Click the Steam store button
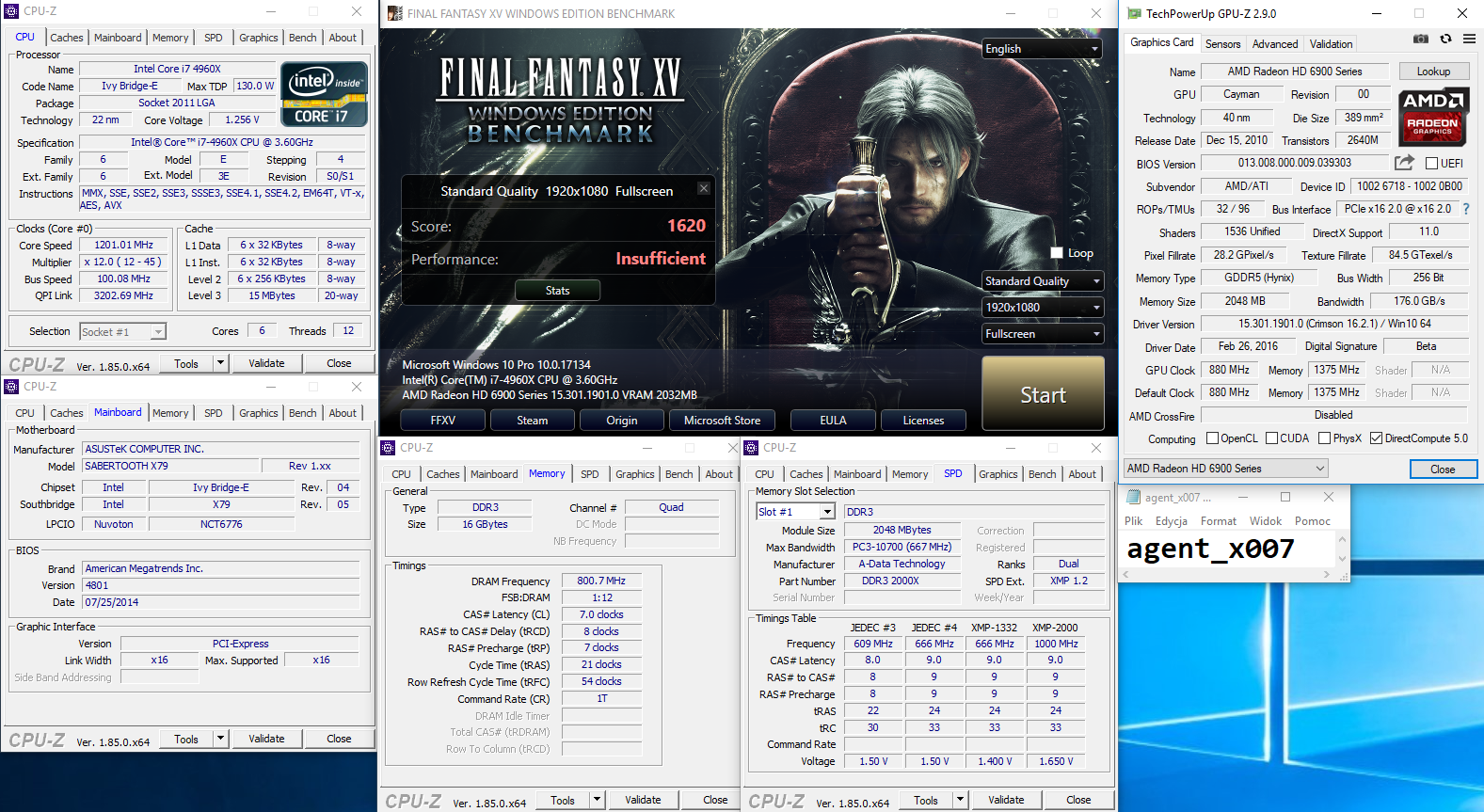 coord(532,421)
